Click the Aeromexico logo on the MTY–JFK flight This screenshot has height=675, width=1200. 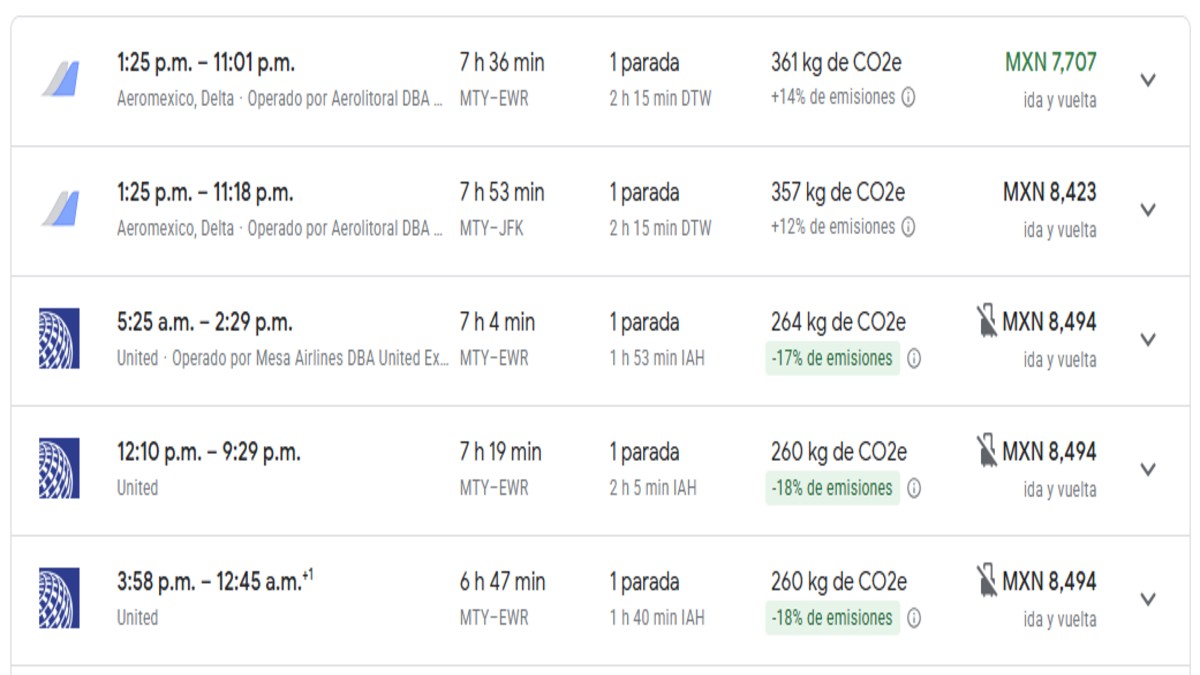[60, 209]
